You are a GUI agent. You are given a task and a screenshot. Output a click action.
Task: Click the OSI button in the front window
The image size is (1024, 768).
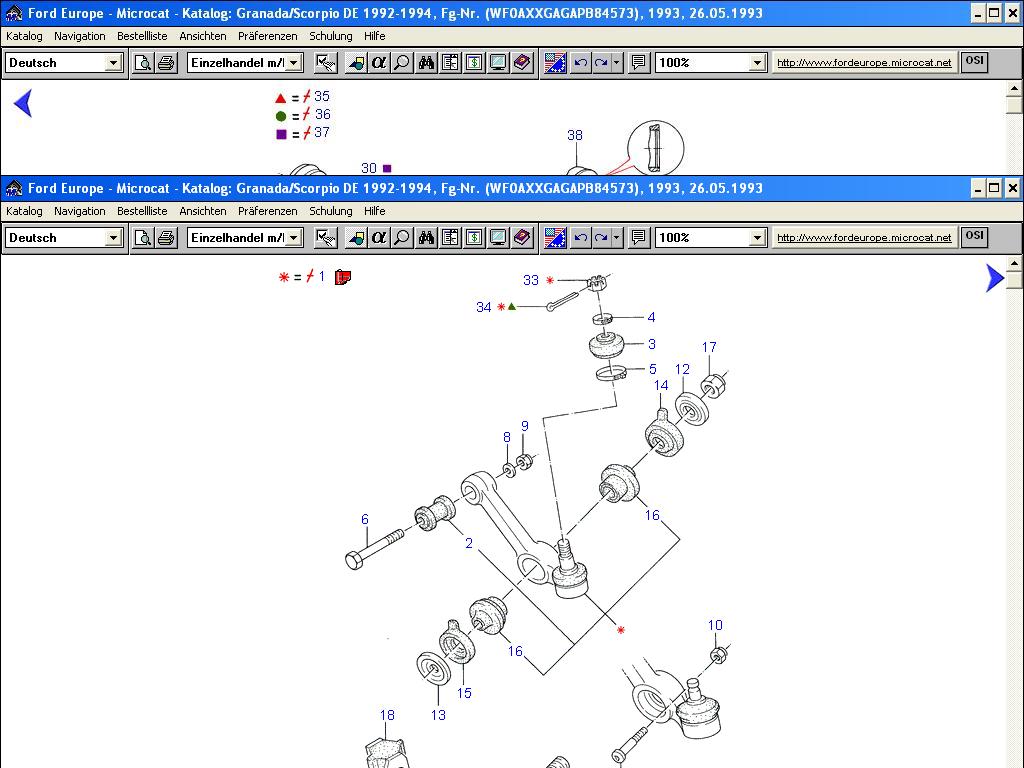coord(974,236)
